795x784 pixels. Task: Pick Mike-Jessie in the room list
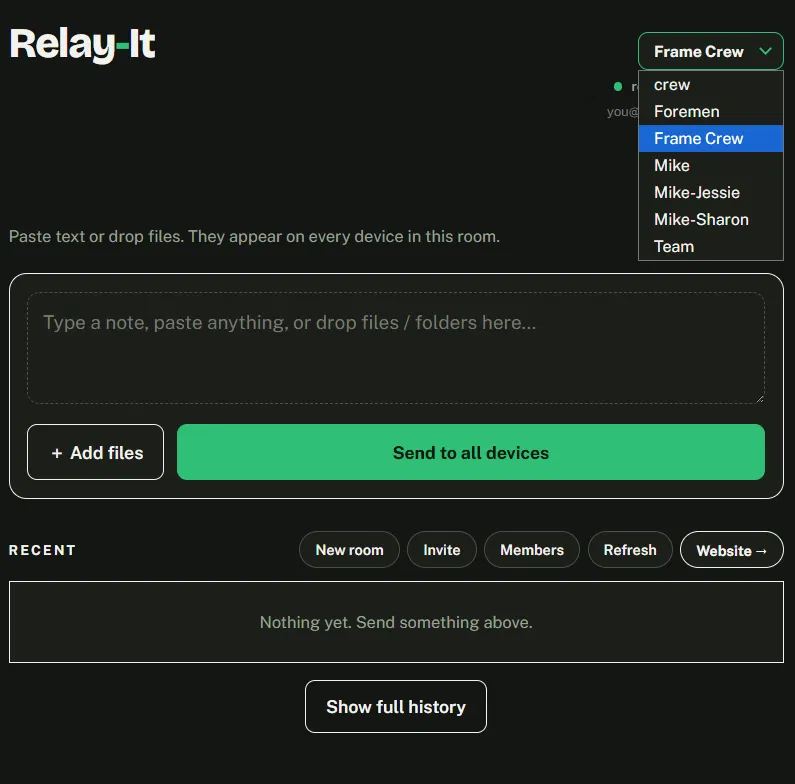(x=710, y=192)
